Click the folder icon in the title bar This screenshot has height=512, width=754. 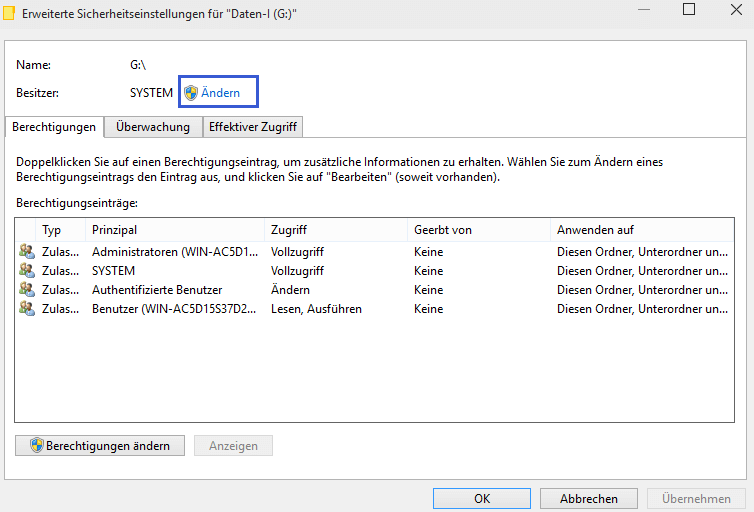pyautogui.click(x=9, y=13)
